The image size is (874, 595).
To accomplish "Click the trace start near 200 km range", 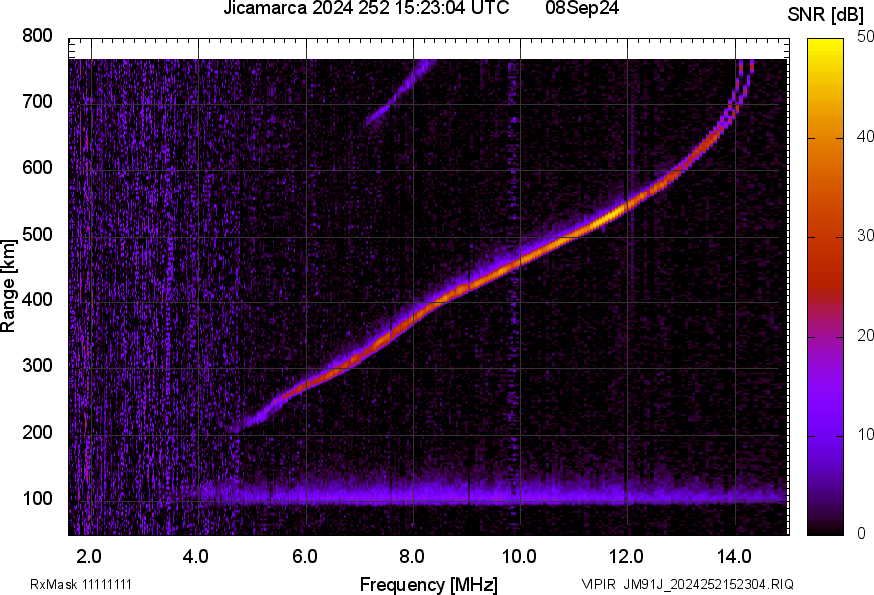I will coord(238,427).
